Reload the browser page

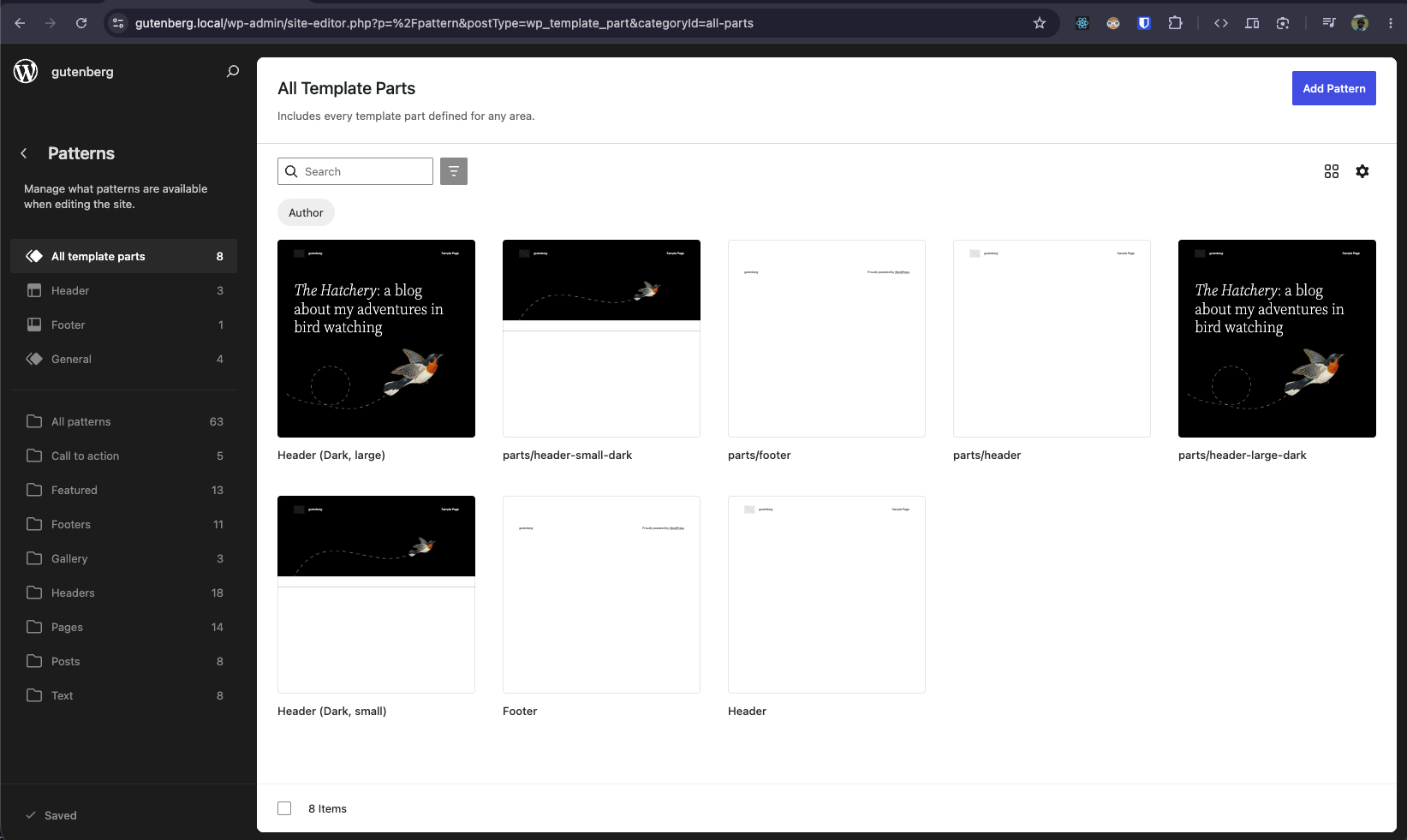pos(81,23)
